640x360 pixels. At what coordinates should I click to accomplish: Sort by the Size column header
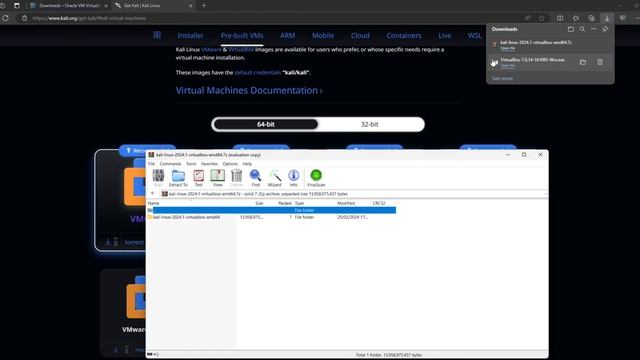[259, 203]
